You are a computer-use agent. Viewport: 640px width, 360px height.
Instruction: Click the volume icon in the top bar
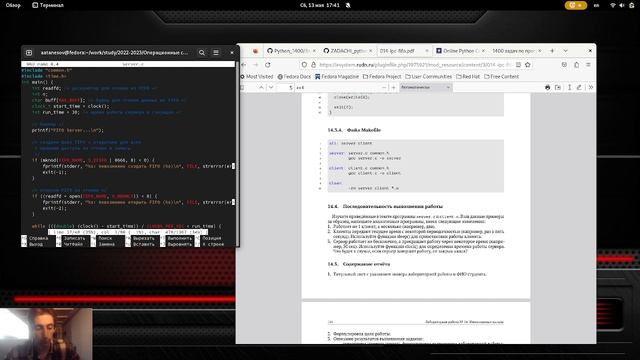click(x=622, y=5)
